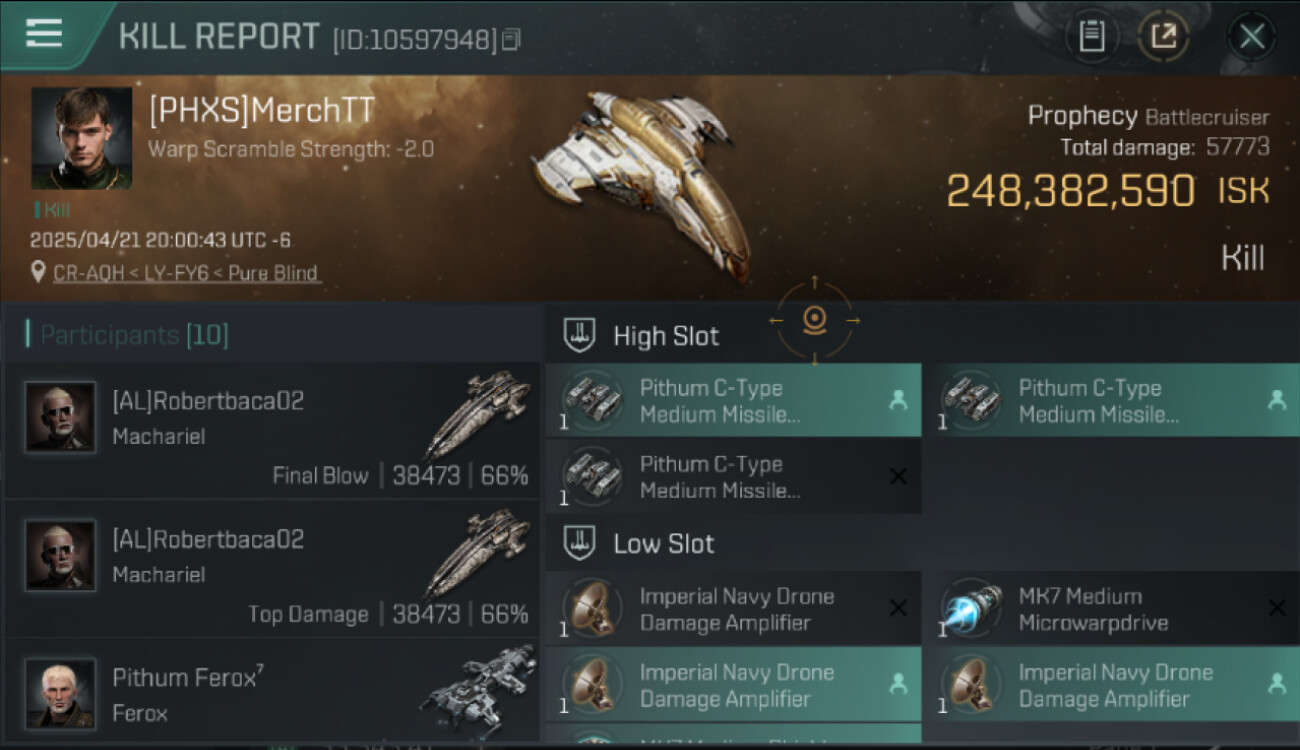Open the MerchTT pilot portrait
Viewport: 1300px width, 750px height.
coord(81,138)
